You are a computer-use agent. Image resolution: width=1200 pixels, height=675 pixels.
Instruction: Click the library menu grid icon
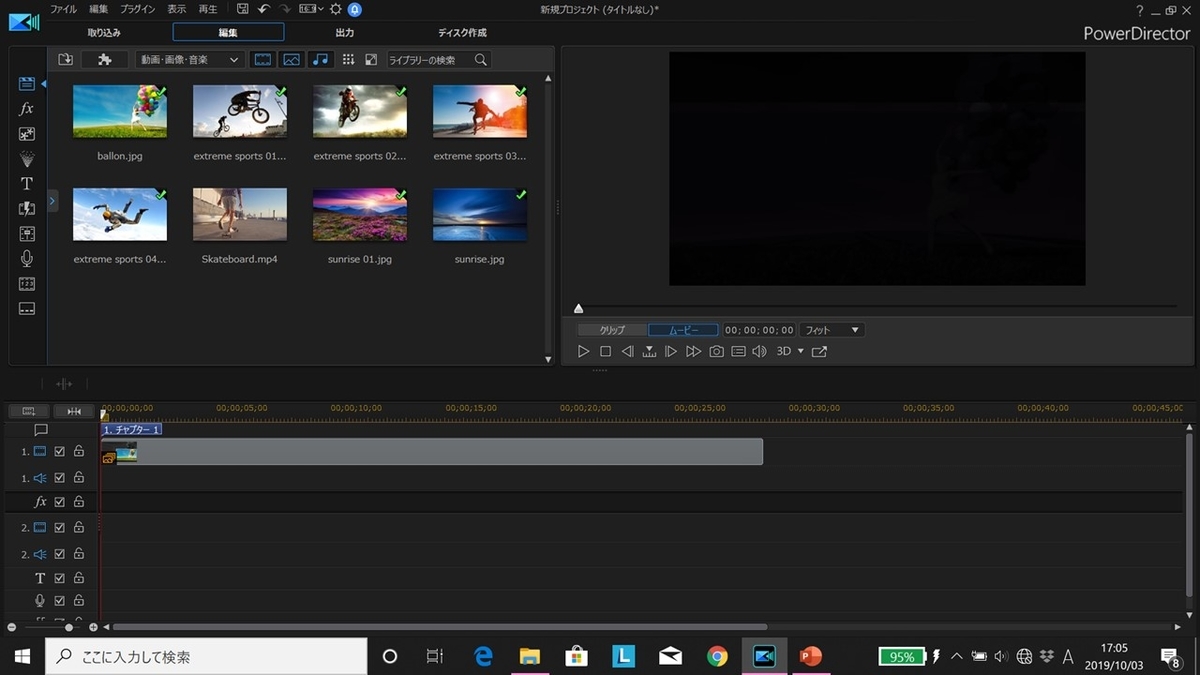click(348, 60)
